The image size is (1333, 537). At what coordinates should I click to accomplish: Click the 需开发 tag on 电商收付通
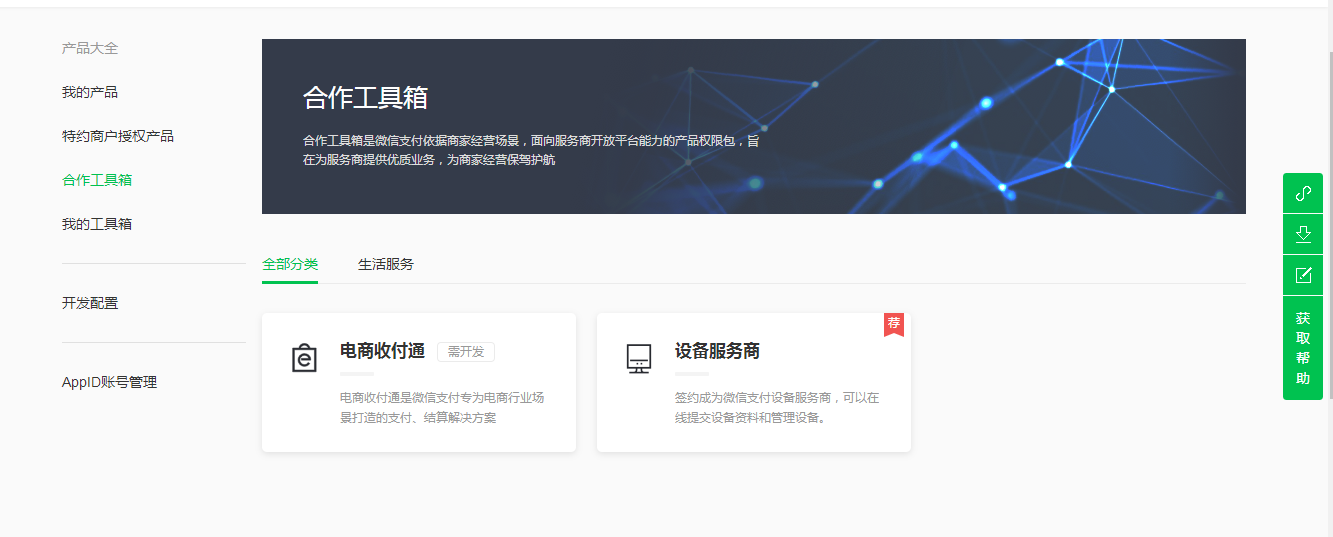pyautogui.click(x=466, y=352)
